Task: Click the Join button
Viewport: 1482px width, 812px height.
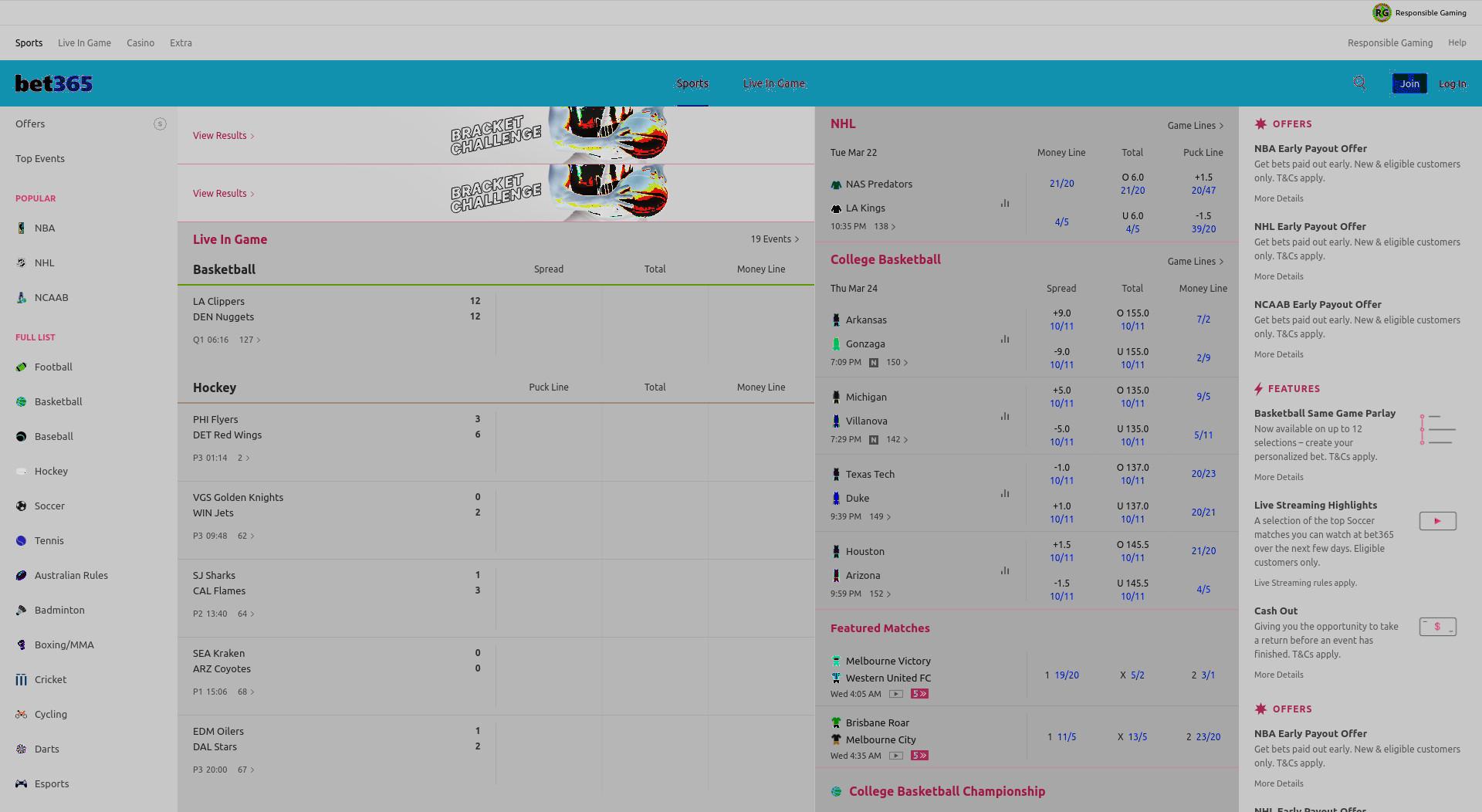Action: (x=1409, y=83)
